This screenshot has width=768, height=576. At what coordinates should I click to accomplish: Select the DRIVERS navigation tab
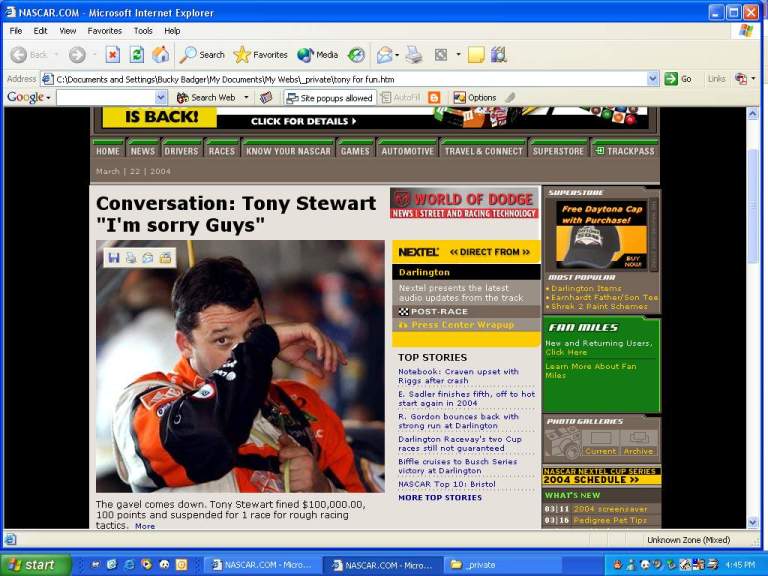181,151
